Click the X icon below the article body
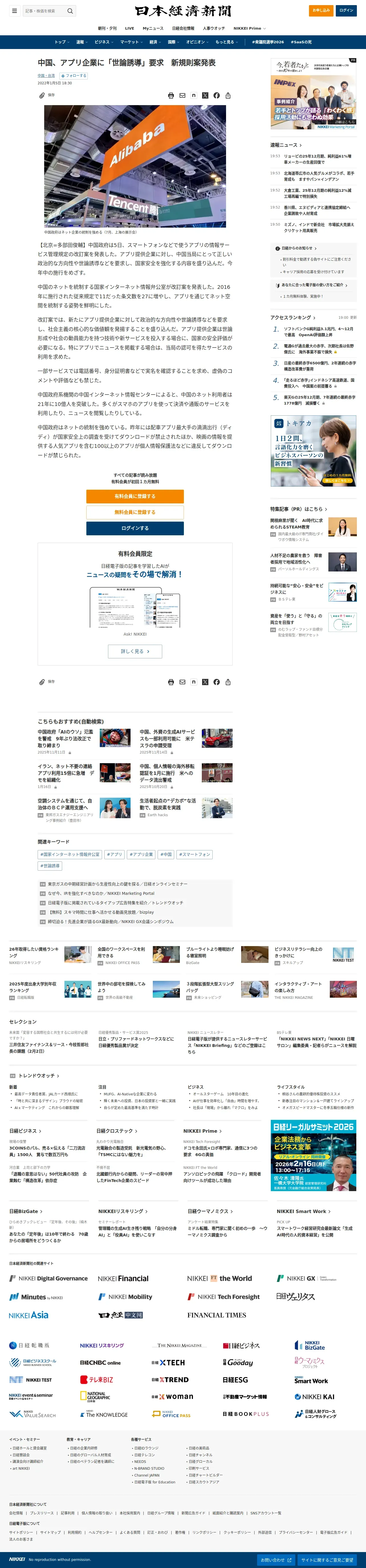 coord(205,682)
